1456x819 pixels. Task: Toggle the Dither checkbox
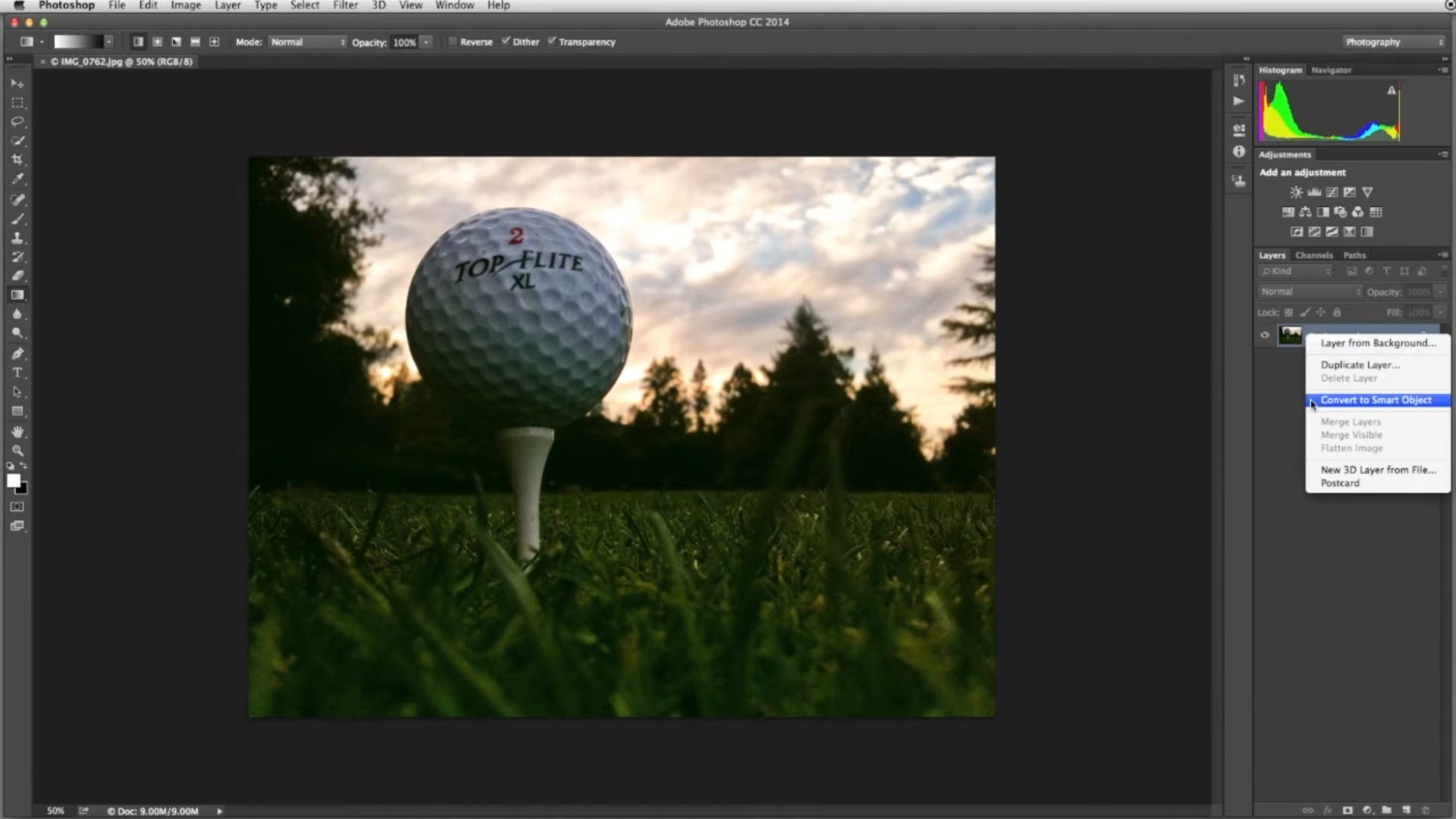pyautogui.click(x=505, y=42)
